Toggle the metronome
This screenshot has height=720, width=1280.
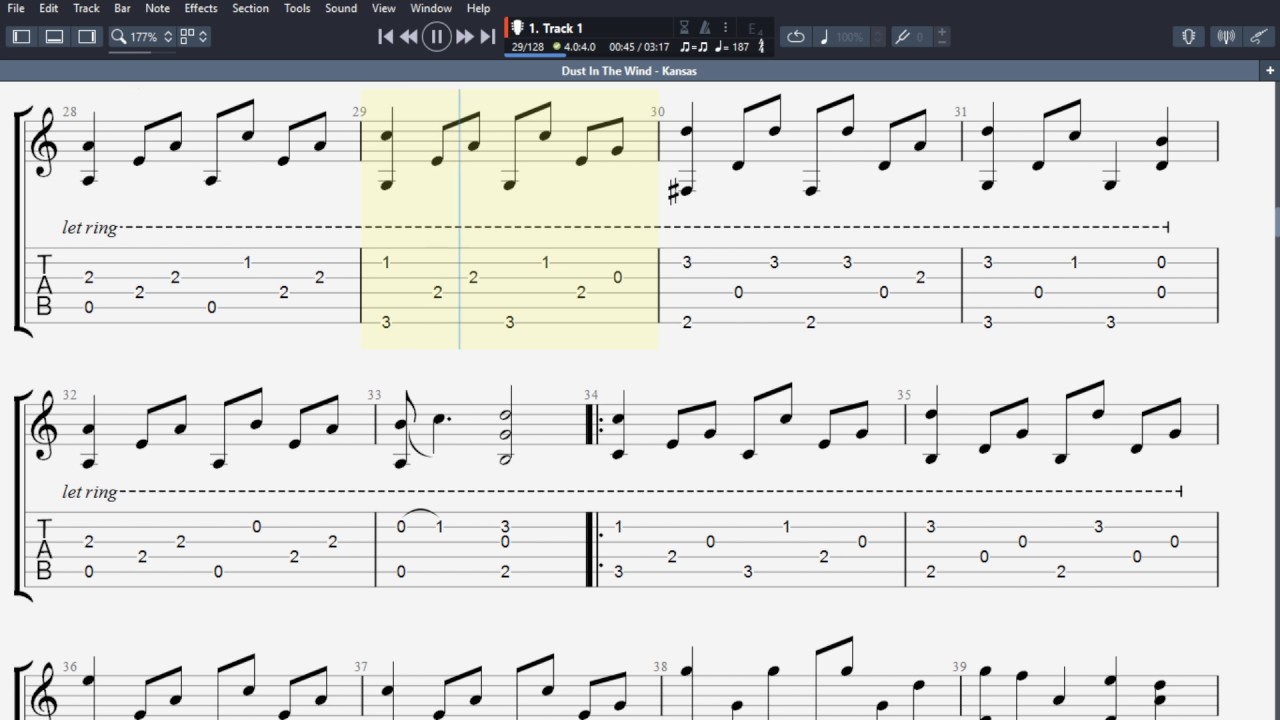(x=705, y=28)
